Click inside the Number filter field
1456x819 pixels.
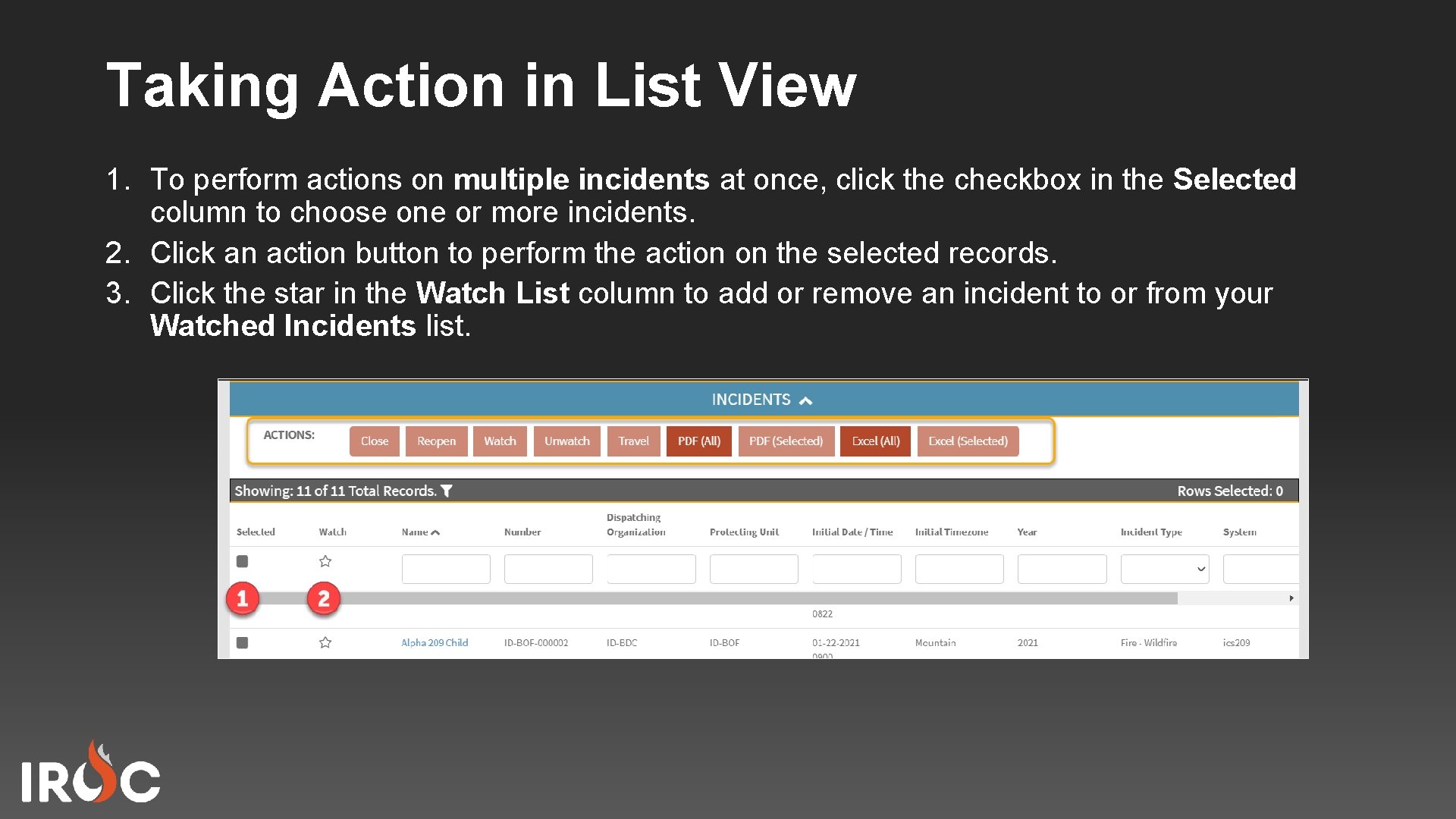(548, 569)
